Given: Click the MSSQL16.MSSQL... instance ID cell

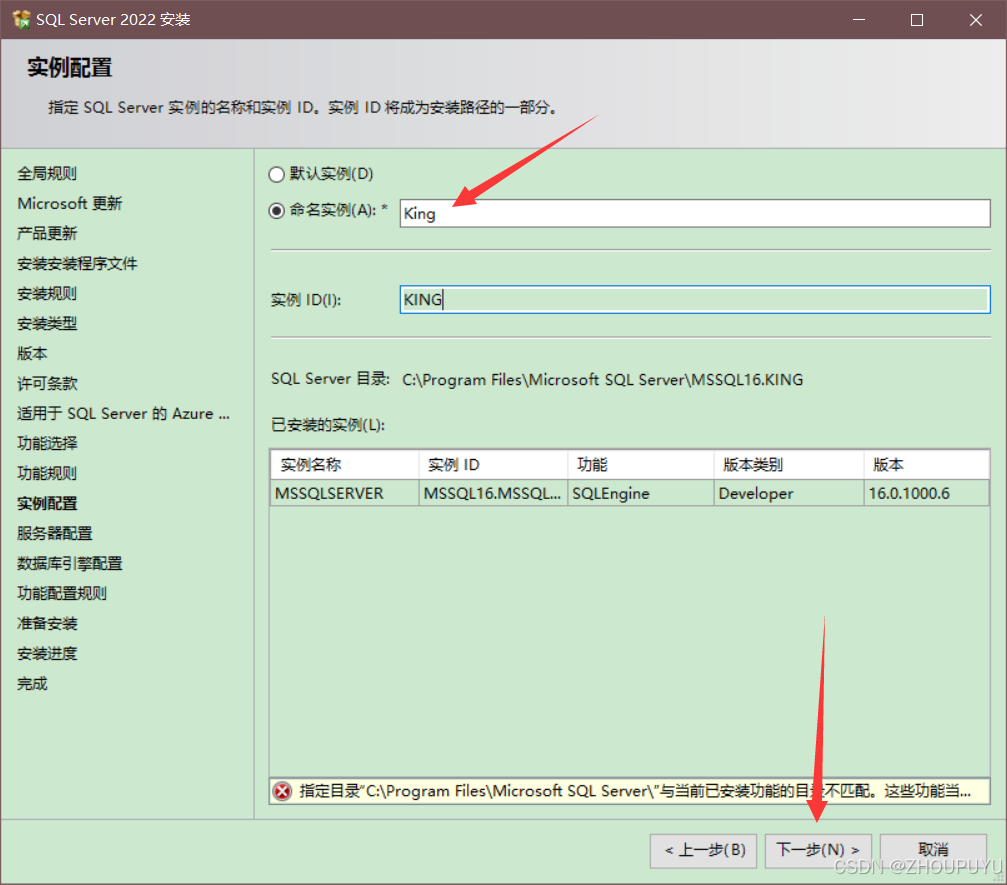Looking at the screenshot, I should [493, 493].
